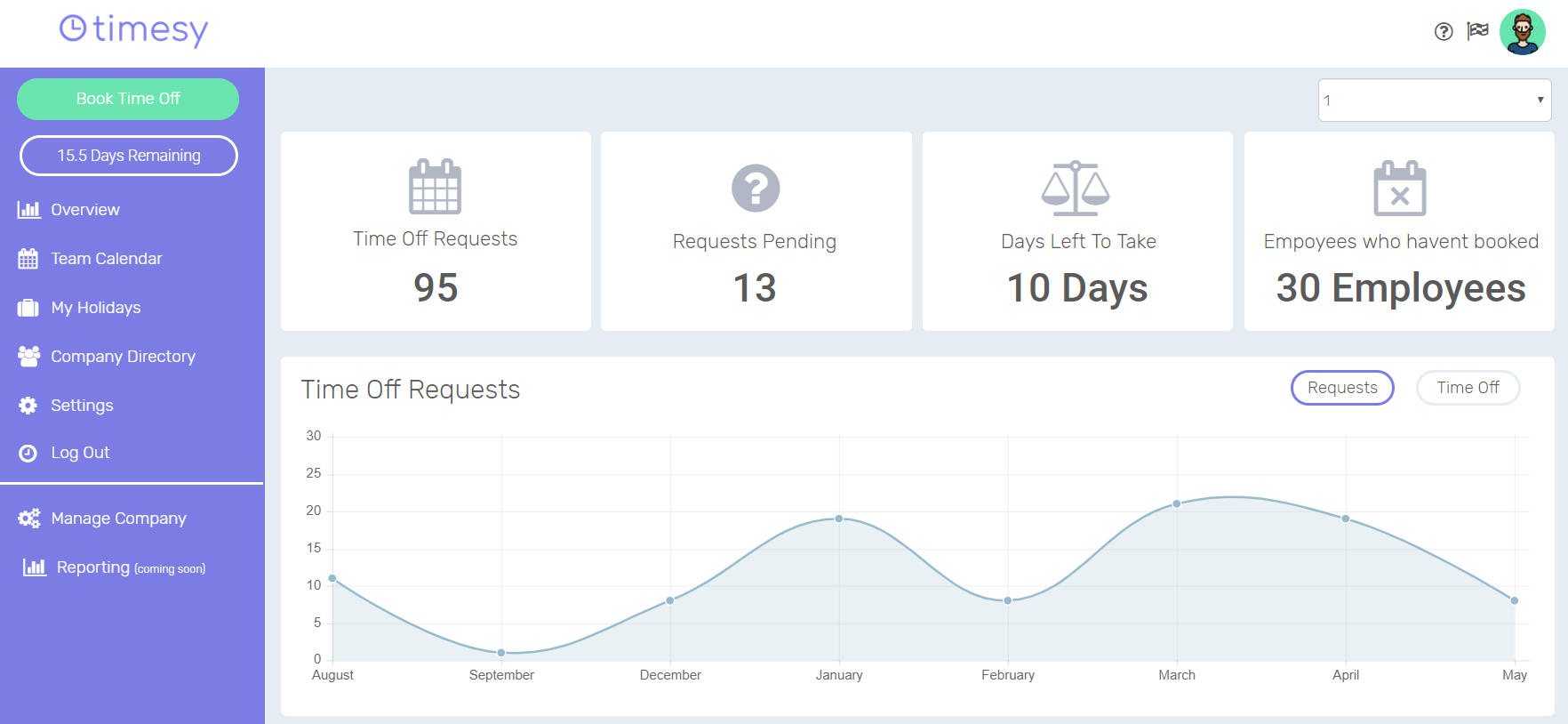Click the timesy logo
The height and width of the screenshot is (724, 1568).
(133, 30)
